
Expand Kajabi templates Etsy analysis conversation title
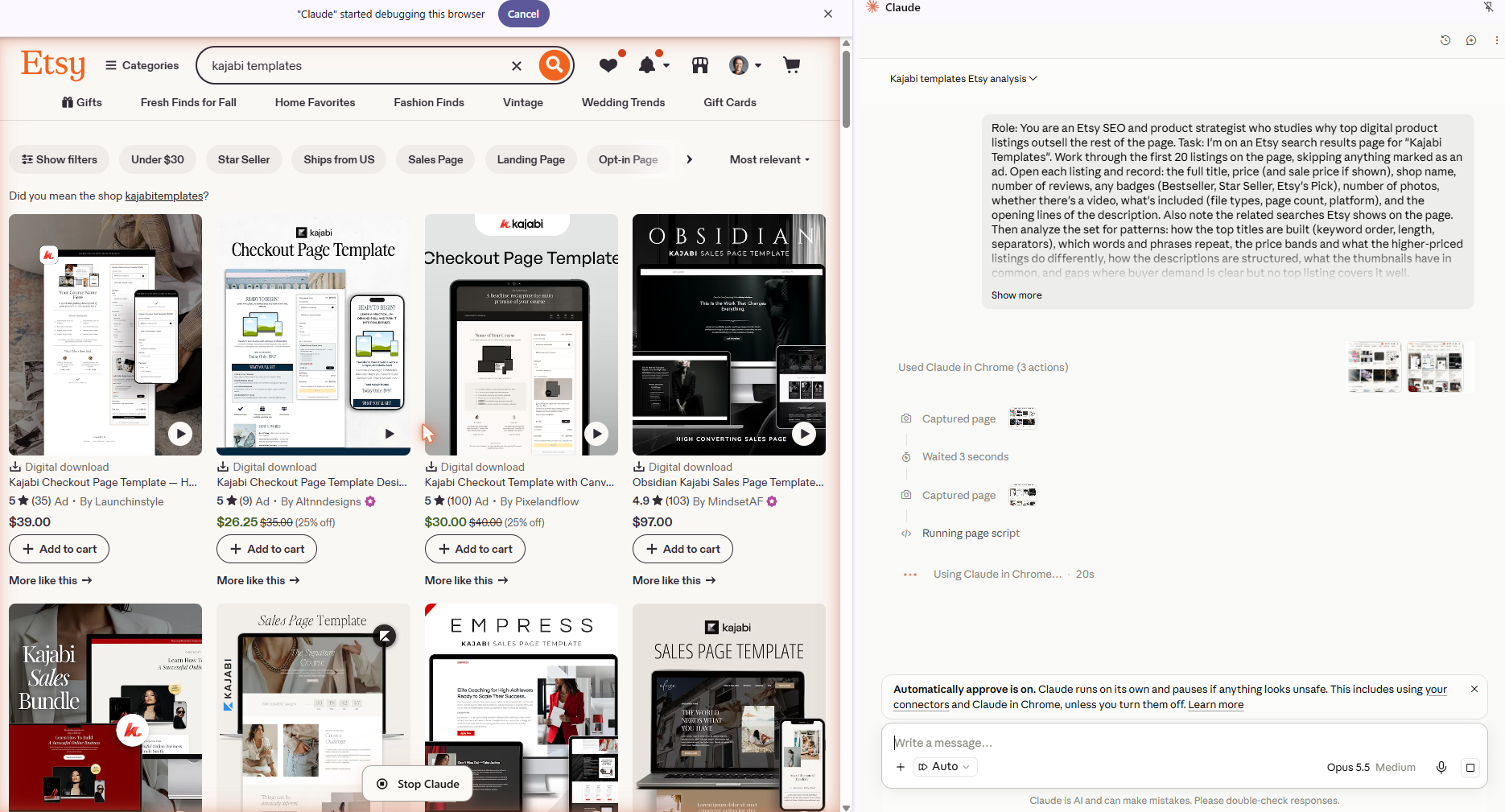963,79
